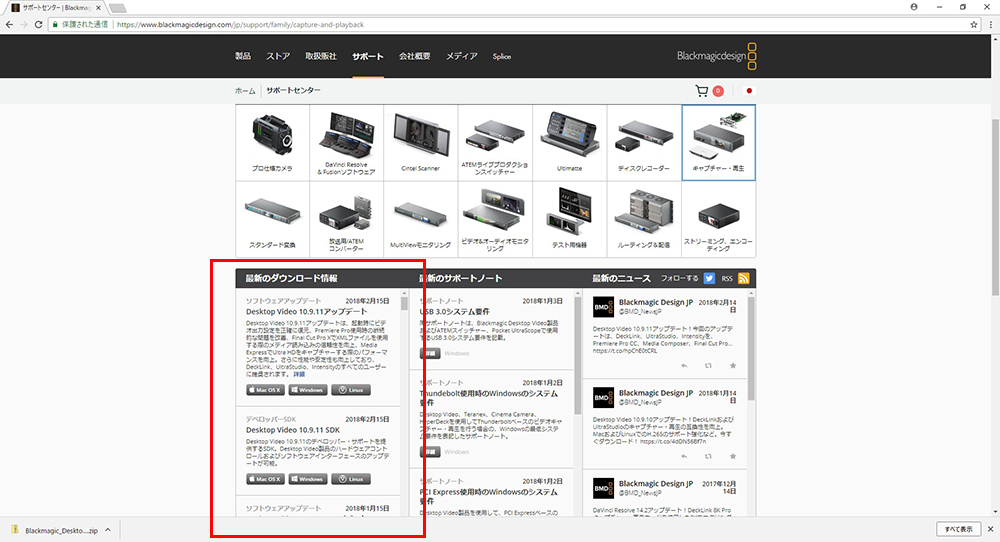The height and width of the screenshot is (542, 1000).
Task: Click the Blackmagicdesign logo
Action: (717, 56)
